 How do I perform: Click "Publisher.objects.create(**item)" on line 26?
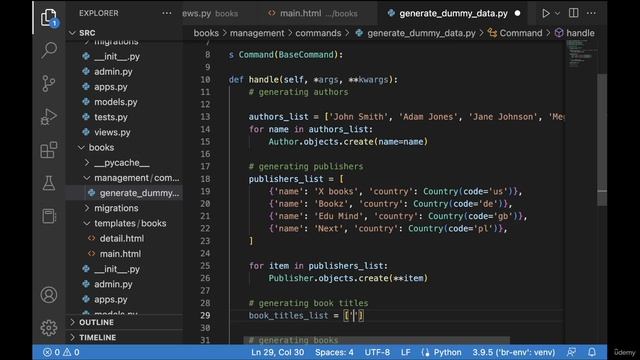(x=348, y=278)
